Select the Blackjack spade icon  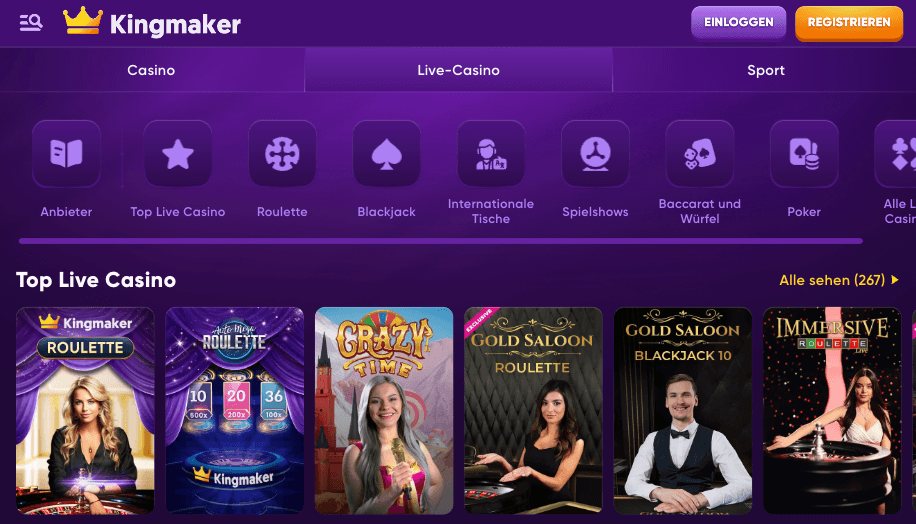[386, 154]
